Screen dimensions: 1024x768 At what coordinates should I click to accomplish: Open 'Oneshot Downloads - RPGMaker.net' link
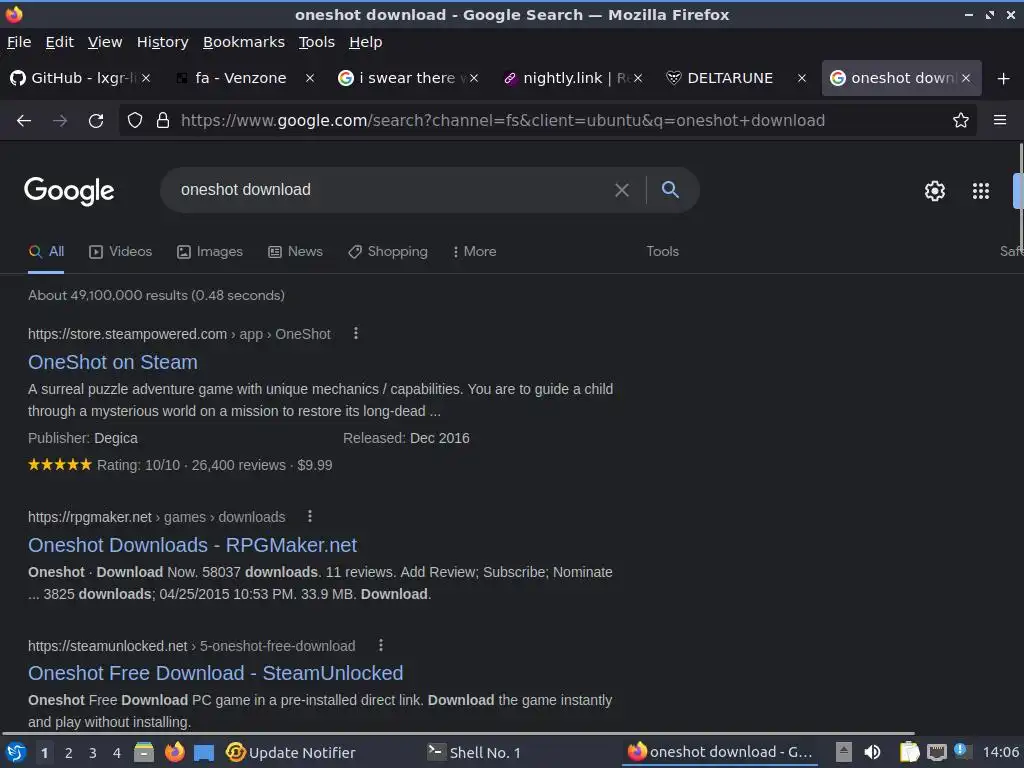tap(193, 545)
